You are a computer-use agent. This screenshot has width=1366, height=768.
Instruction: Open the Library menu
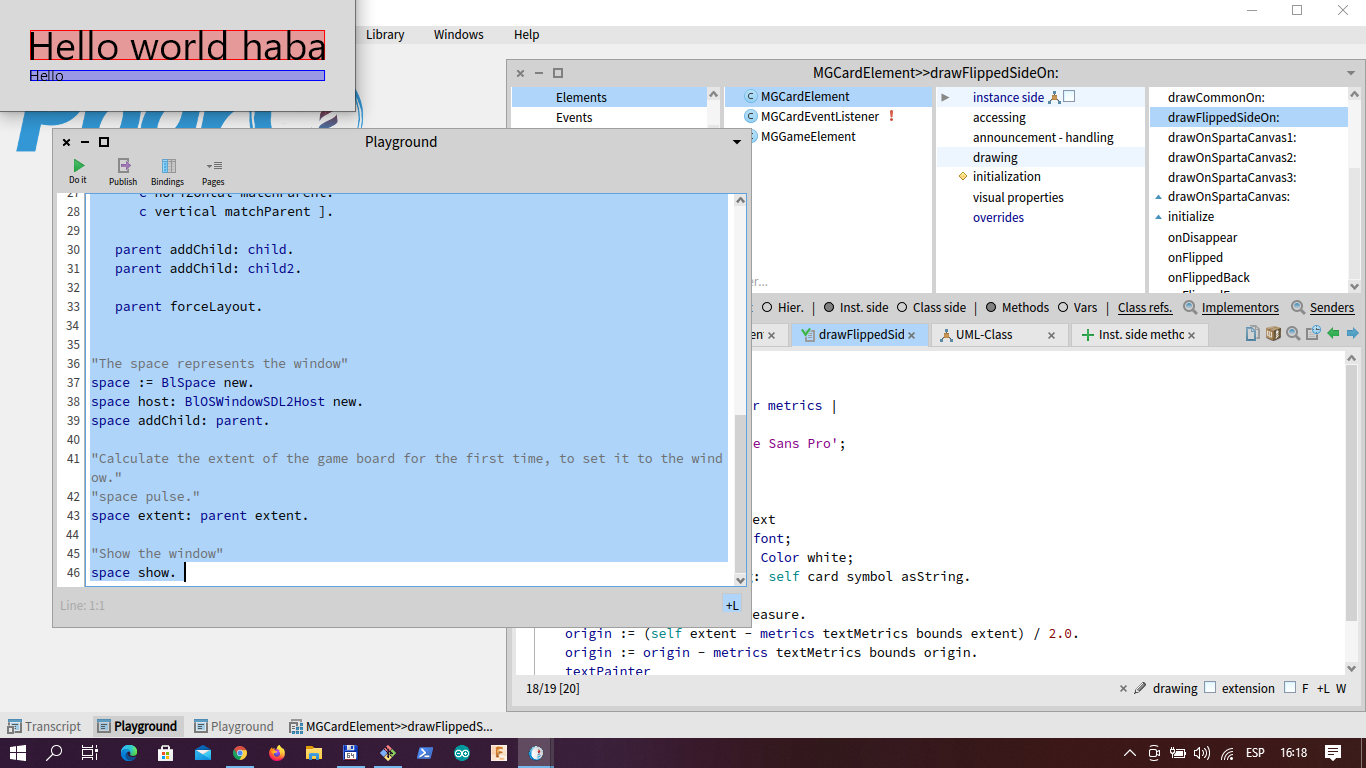click(385, 34)
